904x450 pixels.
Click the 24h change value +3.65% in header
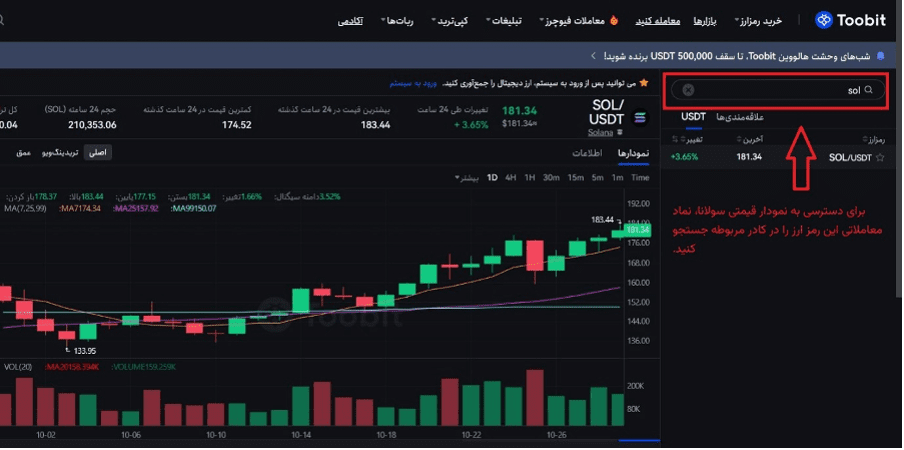pos(471,124)
